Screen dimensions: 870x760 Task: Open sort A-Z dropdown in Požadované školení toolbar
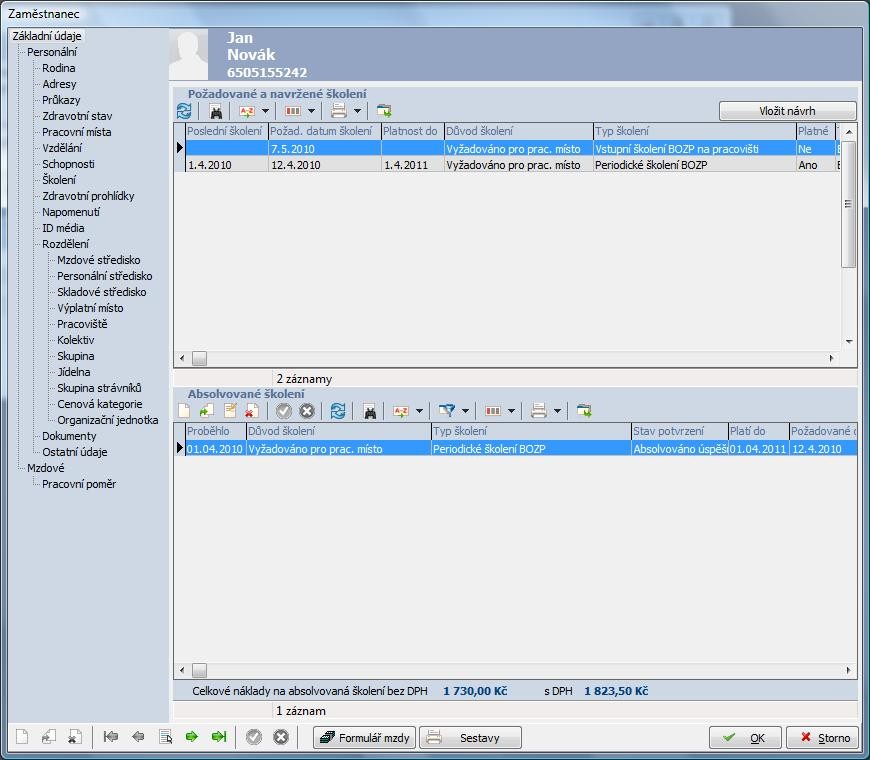coord(265,111)
